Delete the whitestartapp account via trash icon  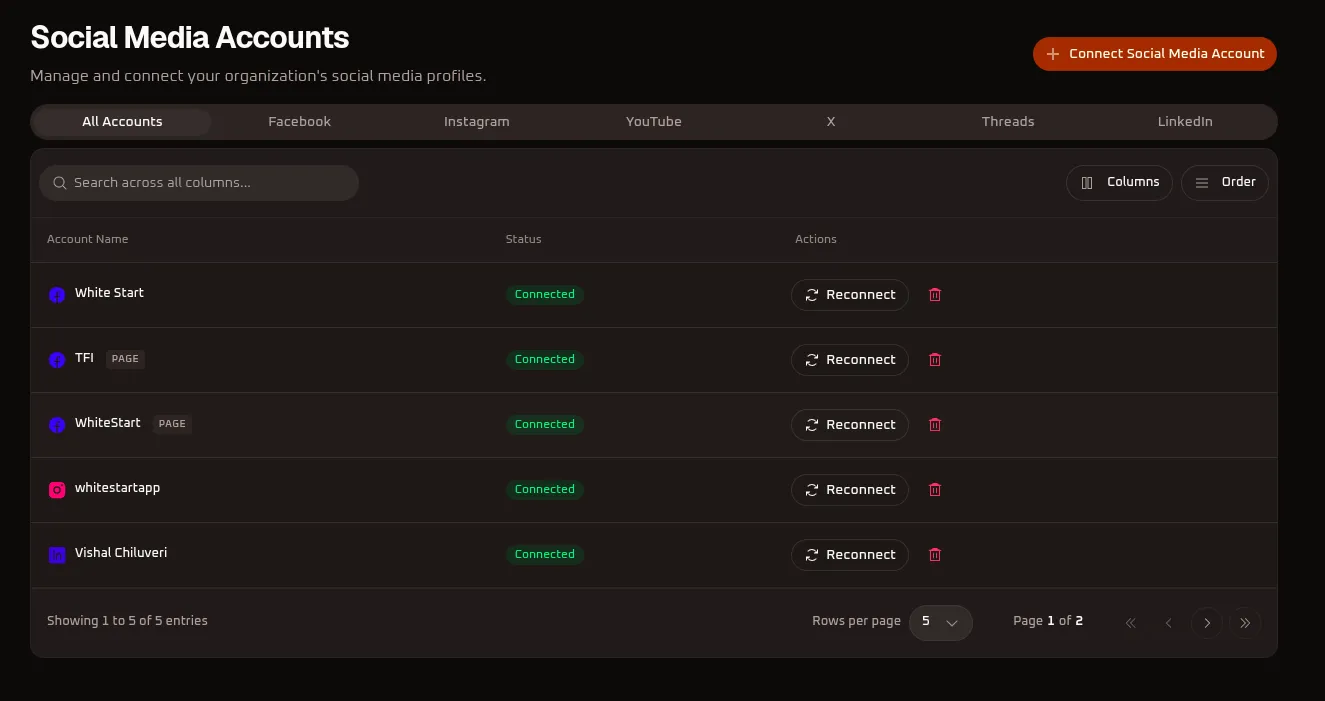[935, 490]
